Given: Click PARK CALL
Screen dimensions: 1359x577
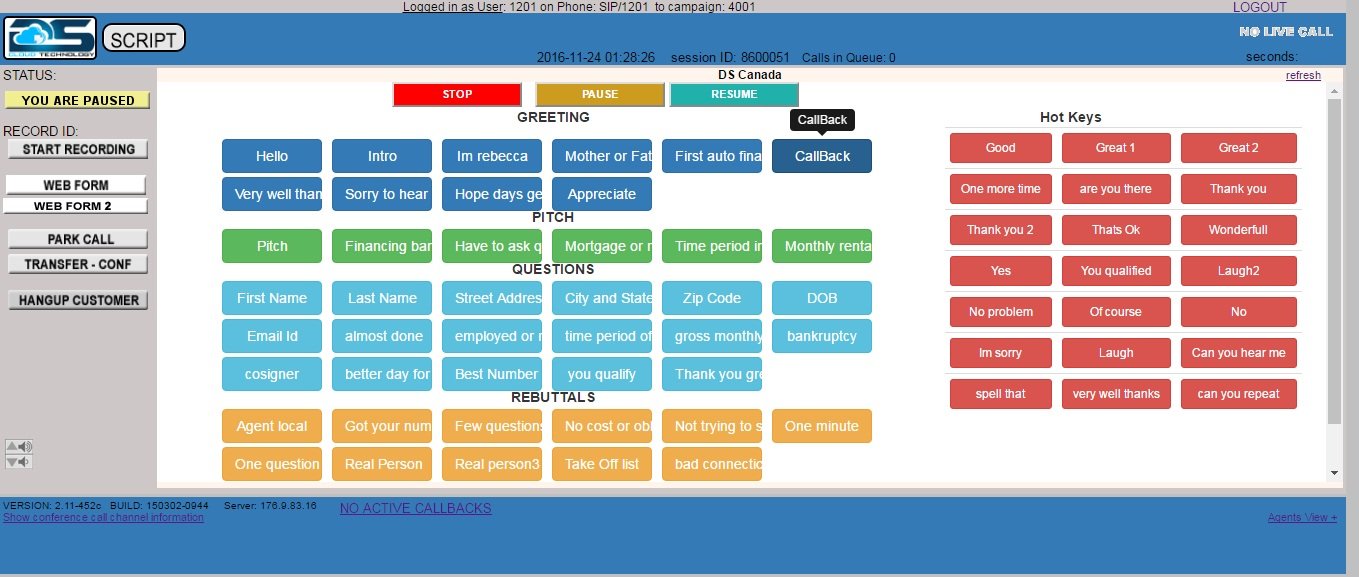Looking at the screenshot, I should pyautogui.click(x=78, y=239).
